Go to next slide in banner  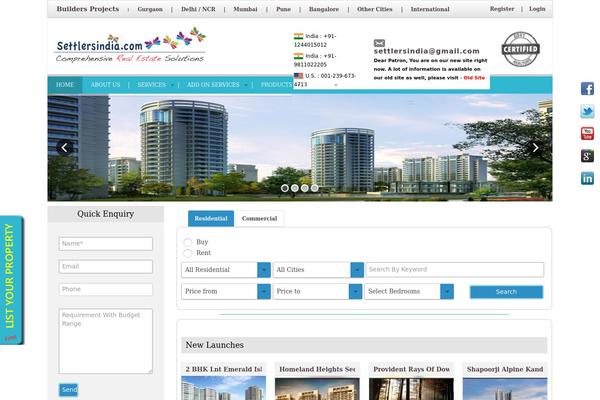(x=535, y=148)
